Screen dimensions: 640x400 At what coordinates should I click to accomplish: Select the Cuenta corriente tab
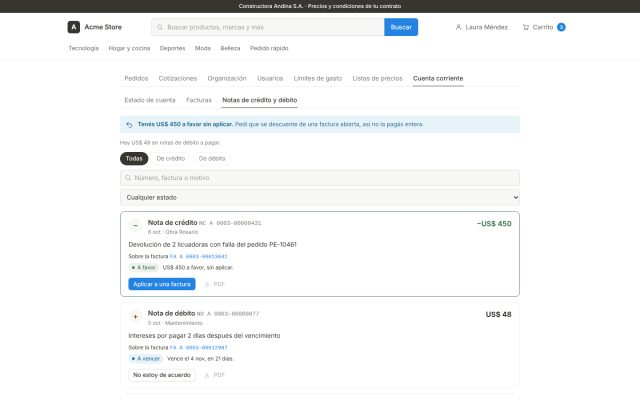coord(438,78)
